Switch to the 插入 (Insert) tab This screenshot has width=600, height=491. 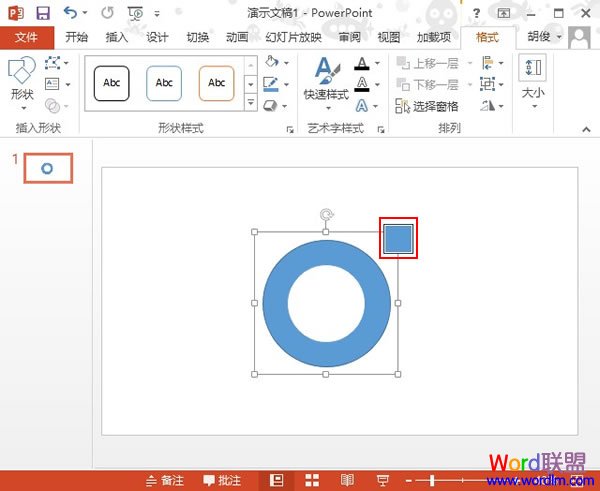click(117, 37)
